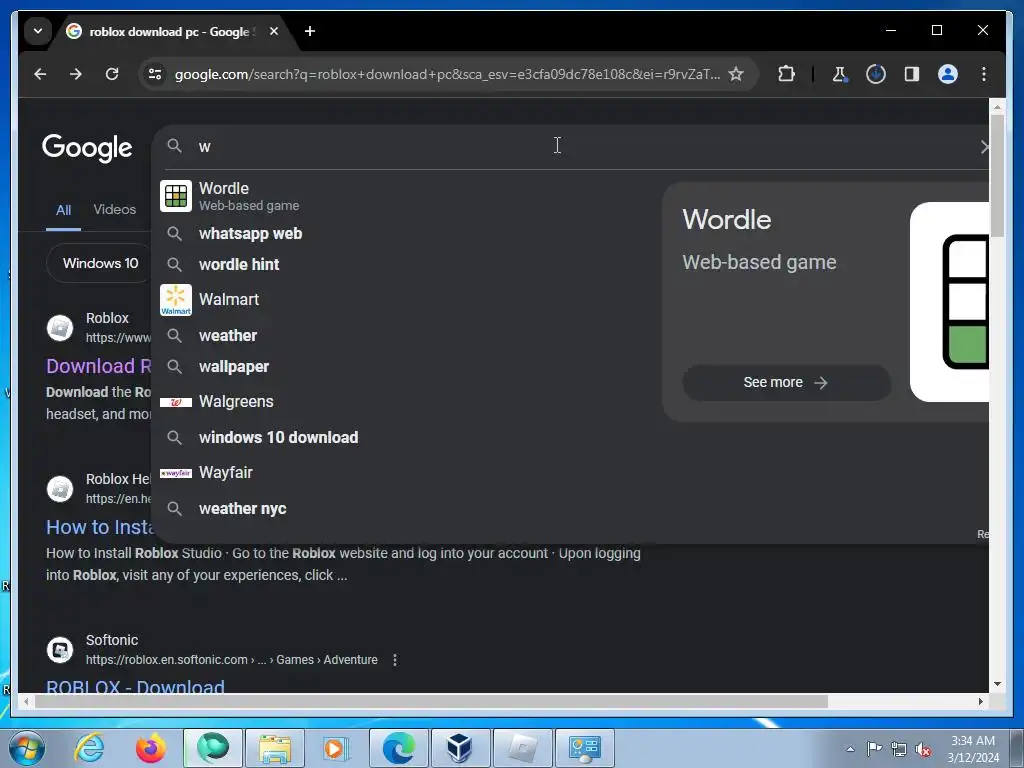Open site information icon in address bar
The height and width of the screenshot is (768, 1024).
pyautogui.click(x=155, y=74)
